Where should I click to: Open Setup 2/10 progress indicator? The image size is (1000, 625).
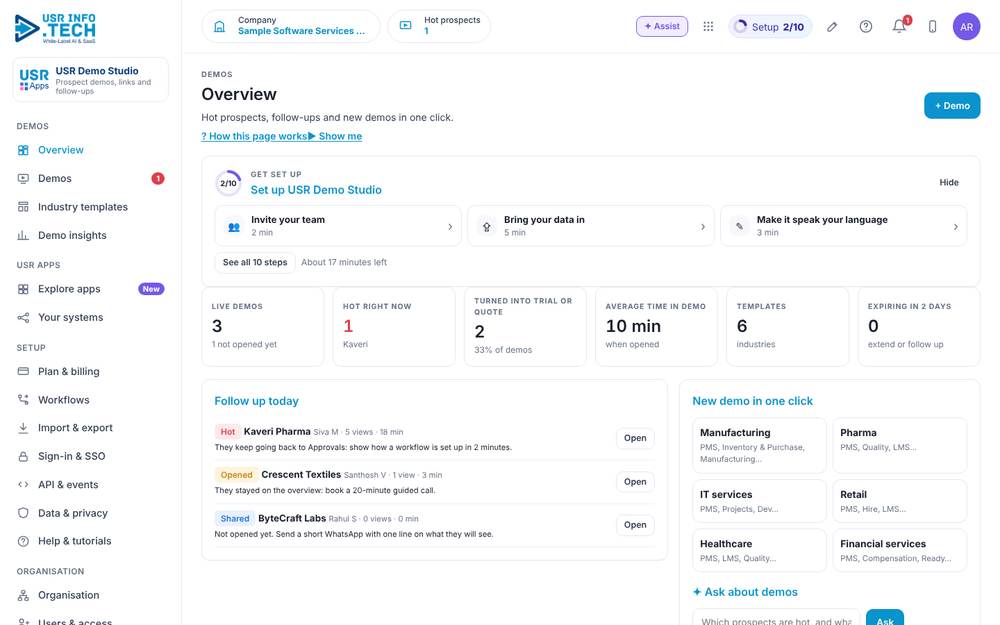770,27
